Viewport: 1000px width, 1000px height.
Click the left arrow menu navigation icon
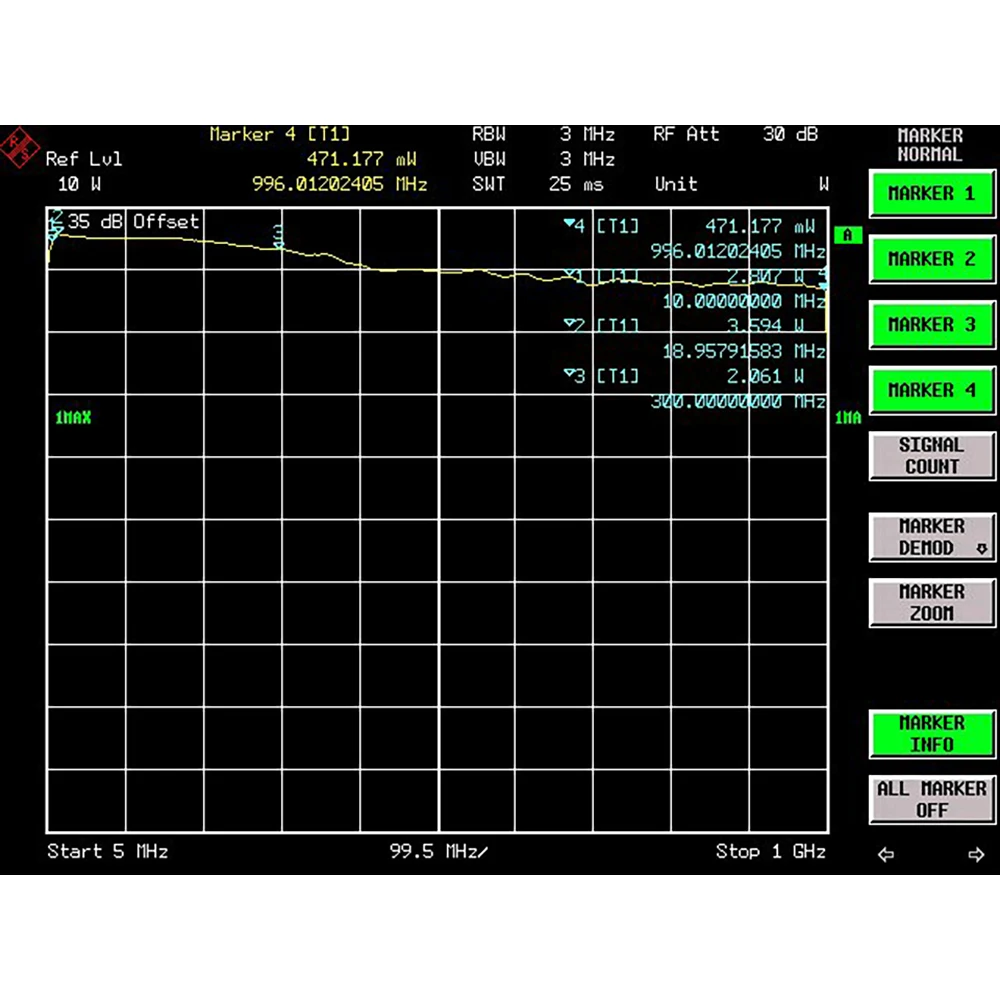[885, 854]
